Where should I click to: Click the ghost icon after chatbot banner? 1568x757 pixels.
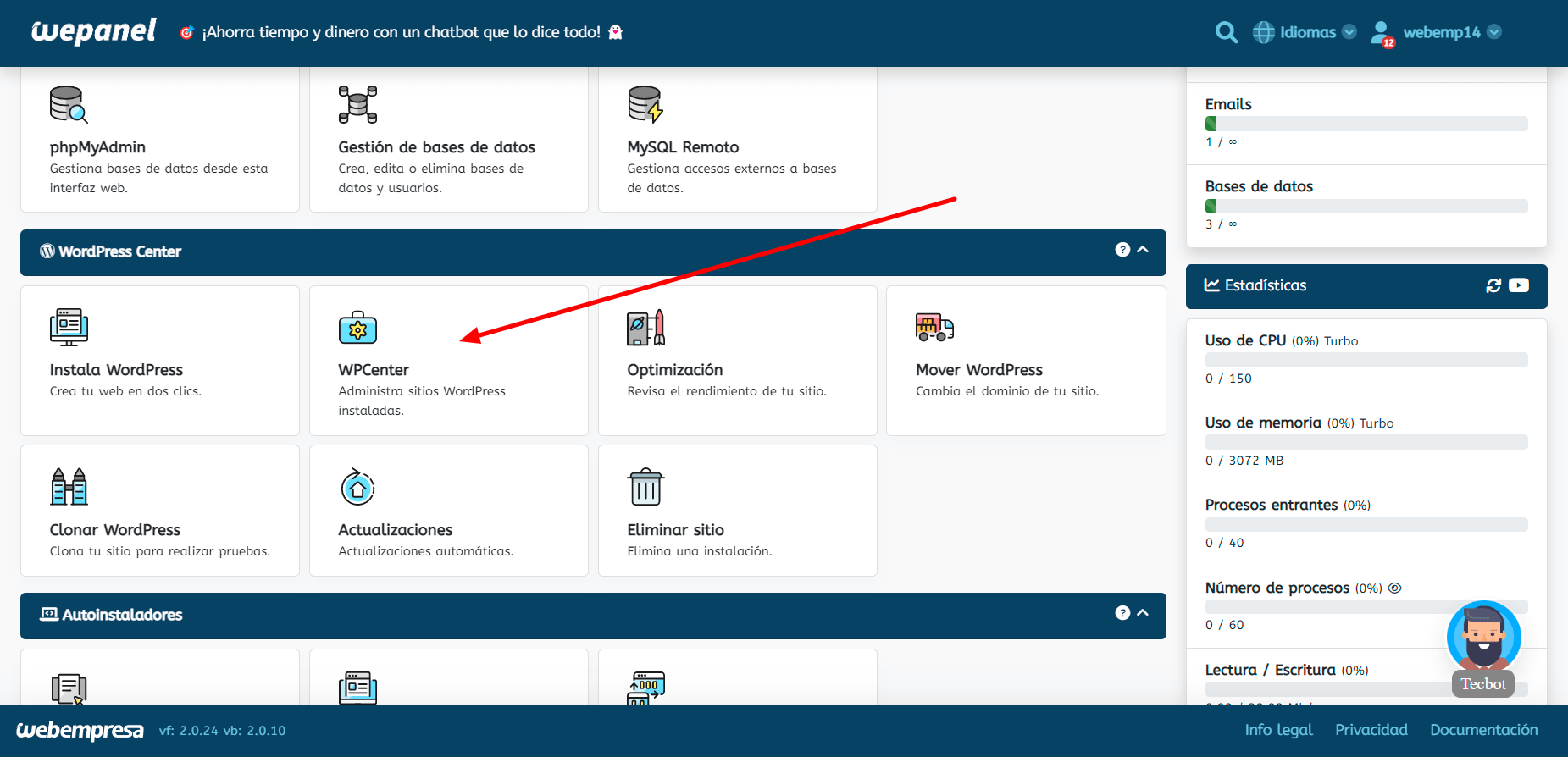[615, 32]
